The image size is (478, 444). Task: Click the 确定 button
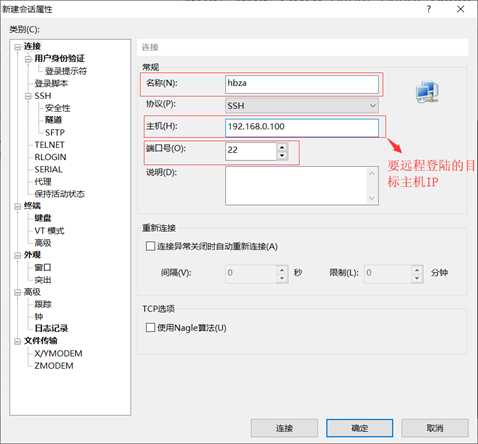360,428
